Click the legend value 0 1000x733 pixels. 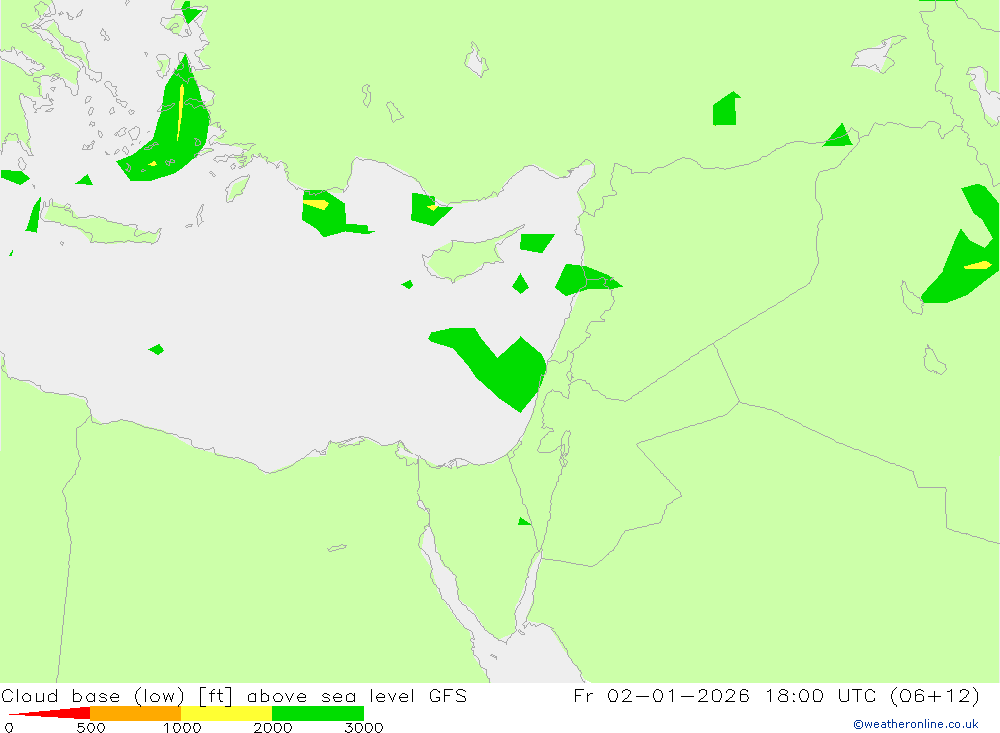pos(9,727)
